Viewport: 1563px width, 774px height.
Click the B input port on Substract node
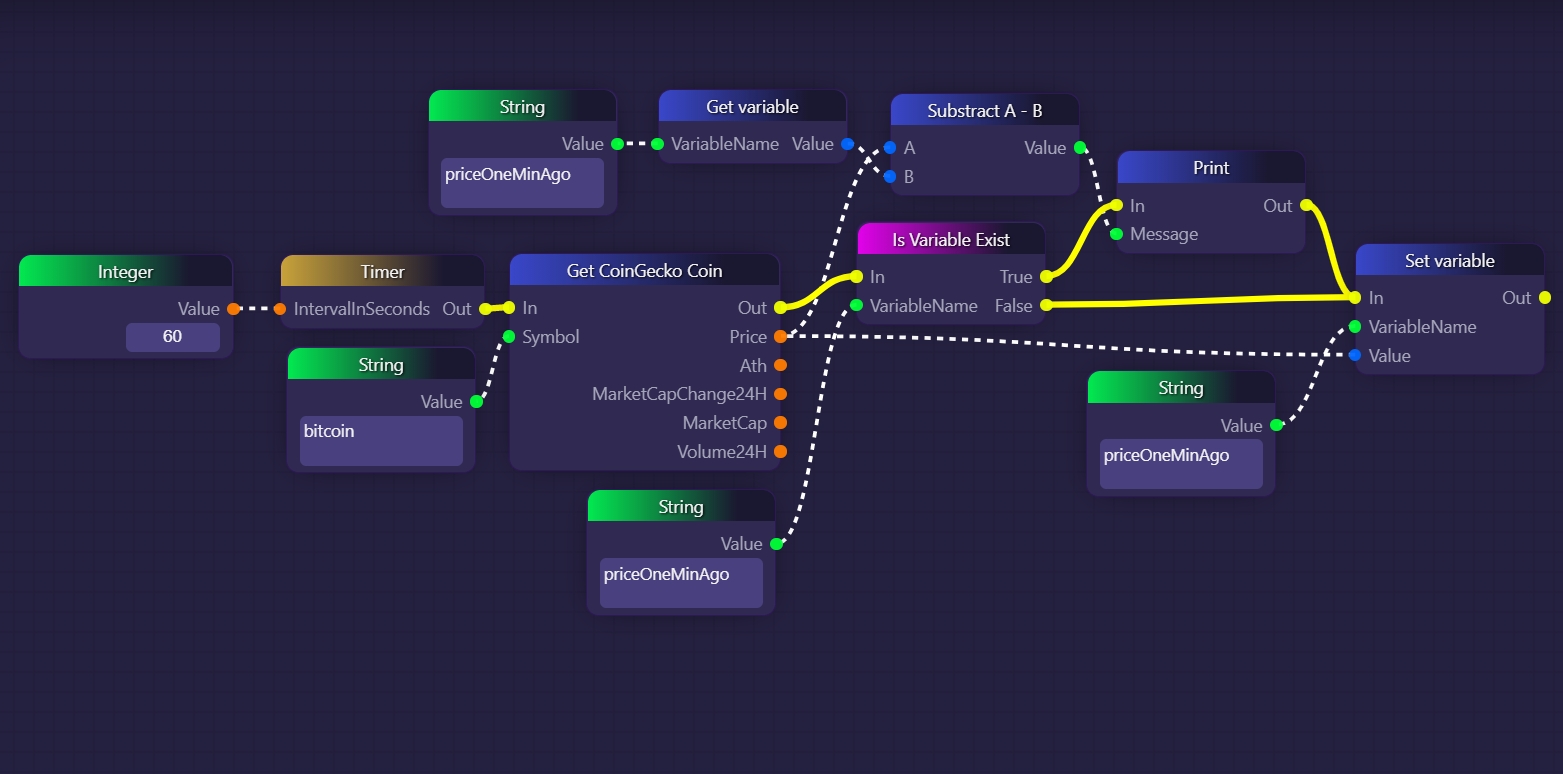(x=890, y=177)
